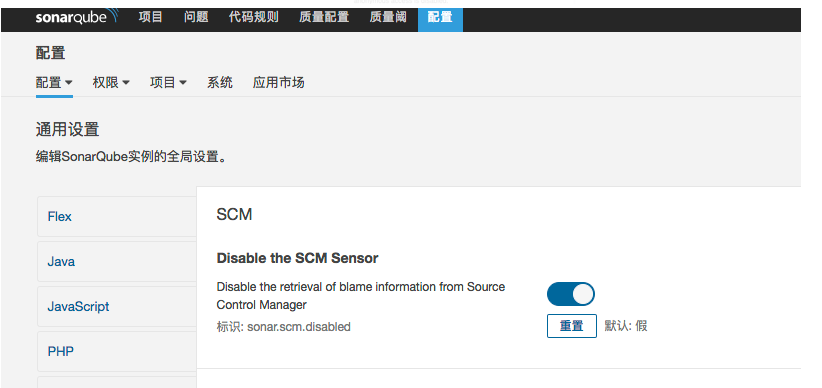Select the PHP settings category
This screenshot has width=822, height=388.
117,351
